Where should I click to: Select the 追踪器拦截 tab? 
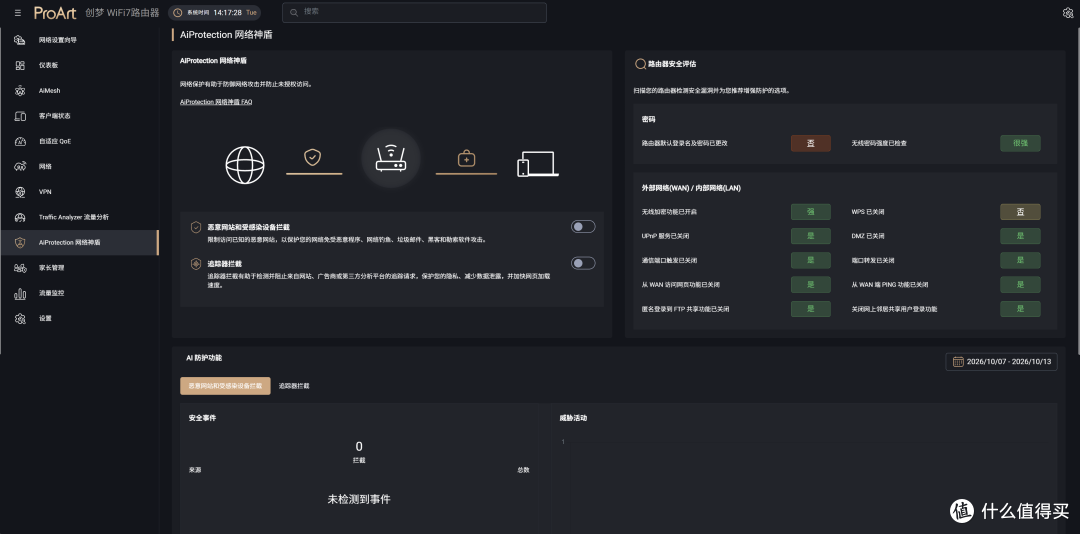point(294,386)
